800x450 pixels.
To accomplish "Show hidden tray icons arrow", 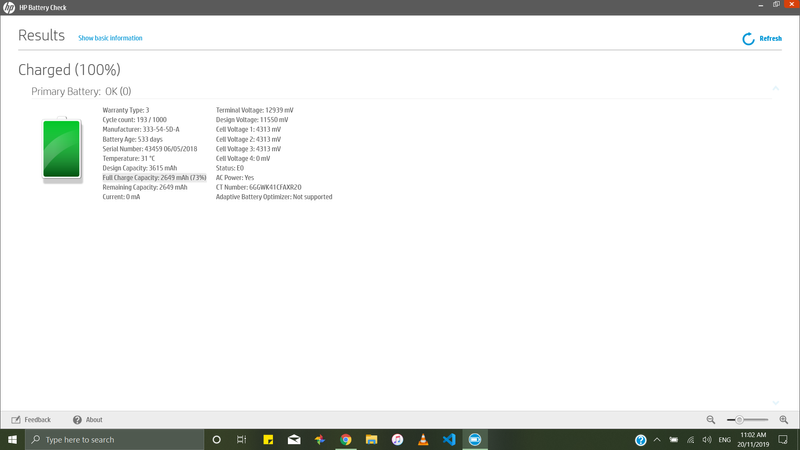I will tap(657, 439).
